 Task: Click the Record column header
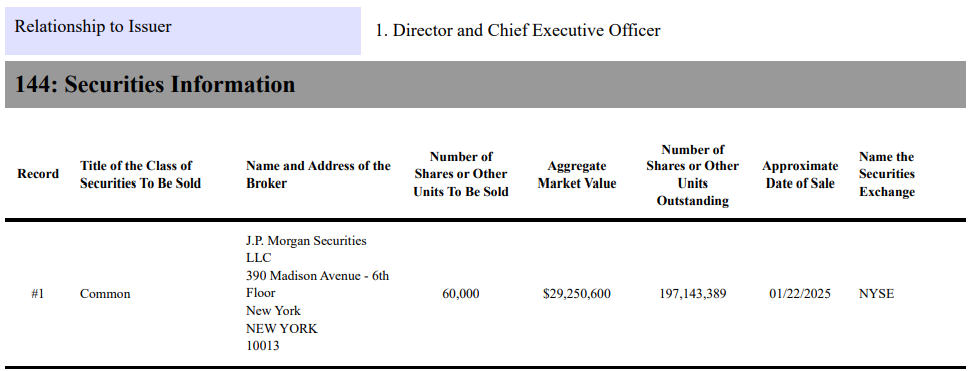tap(38, 174)
